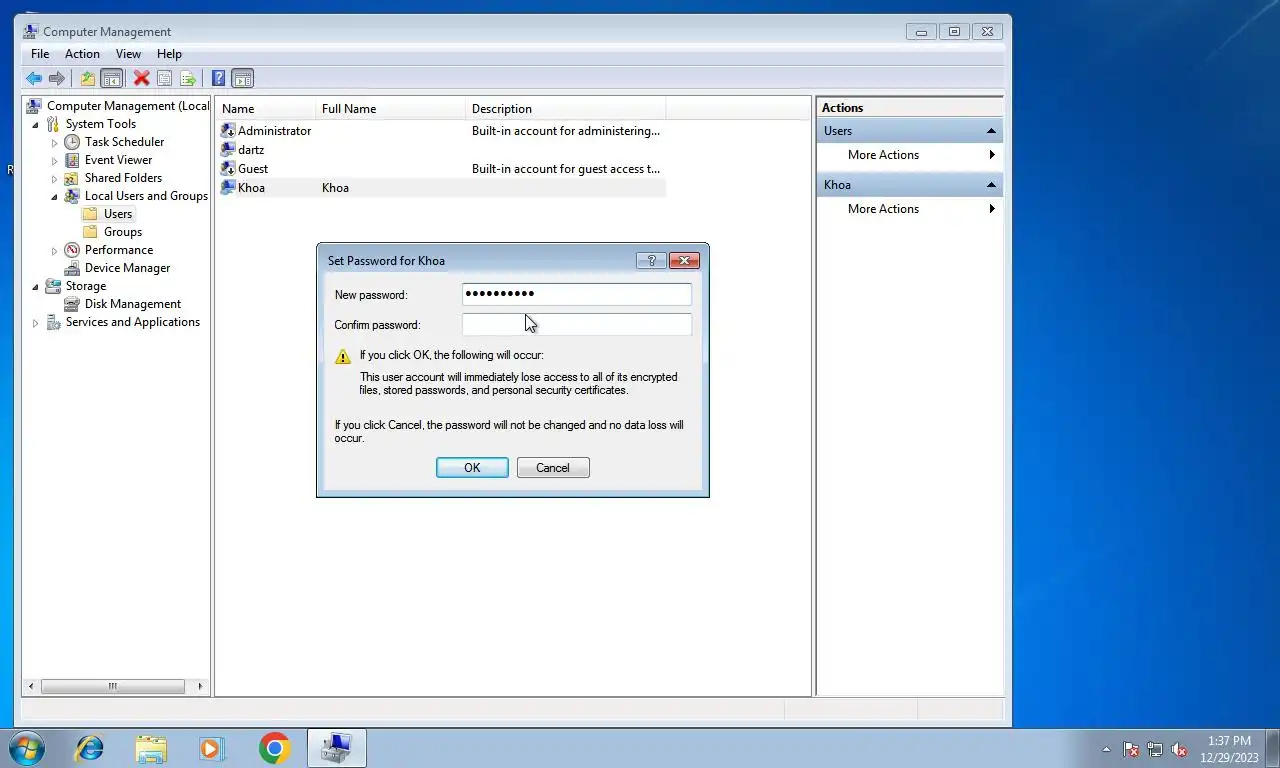Click the Task Scheduler clock icon
1280x768 pixels.
coord(72,142)
